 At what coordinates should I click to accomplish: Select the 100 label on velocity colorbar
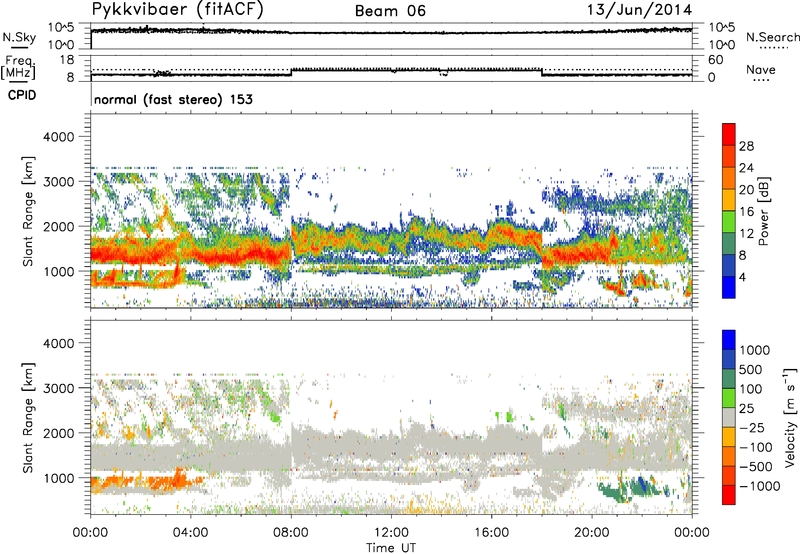point(751,389)
